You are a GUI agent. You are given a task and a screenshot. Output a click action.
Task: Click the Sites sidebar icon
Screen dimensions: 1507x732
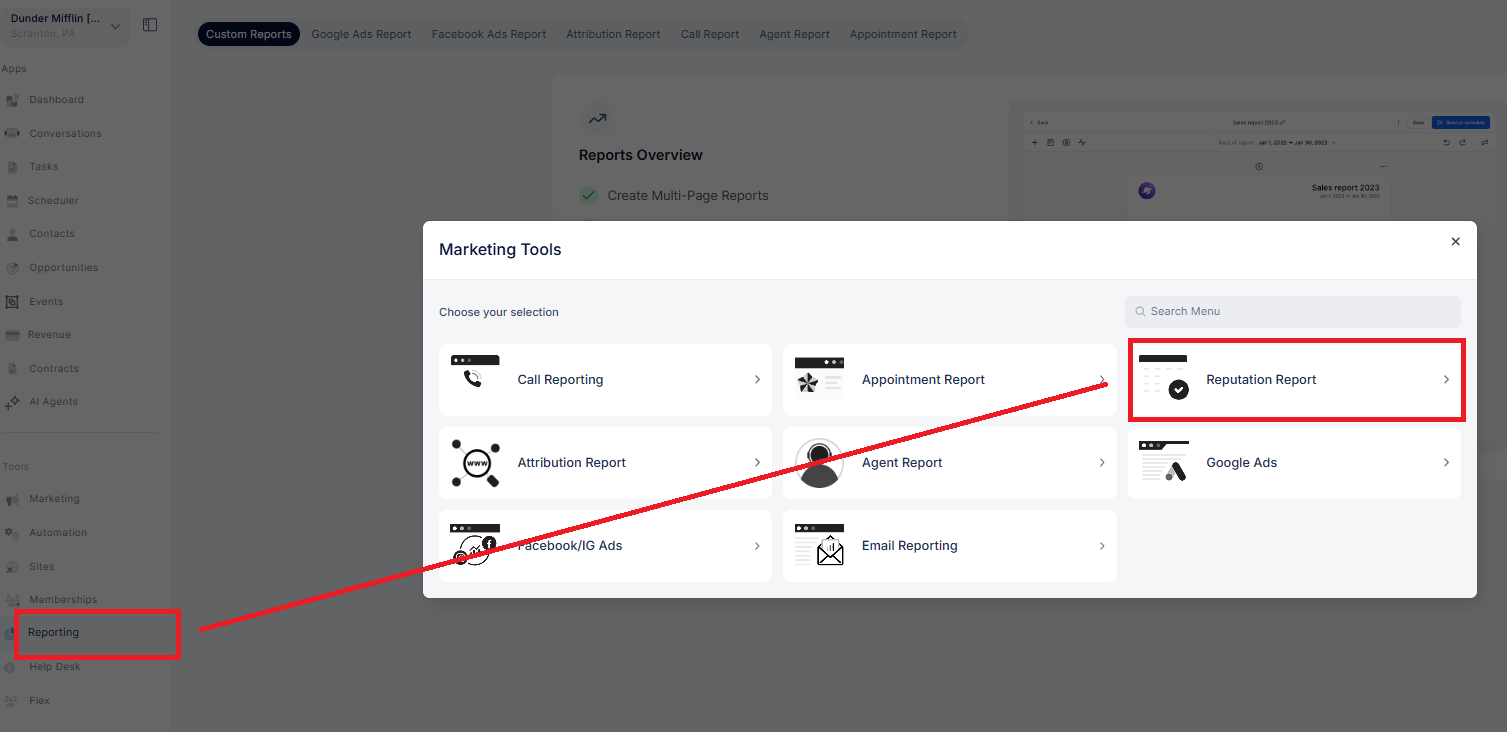pyautogui.click(x=12, y=567)
